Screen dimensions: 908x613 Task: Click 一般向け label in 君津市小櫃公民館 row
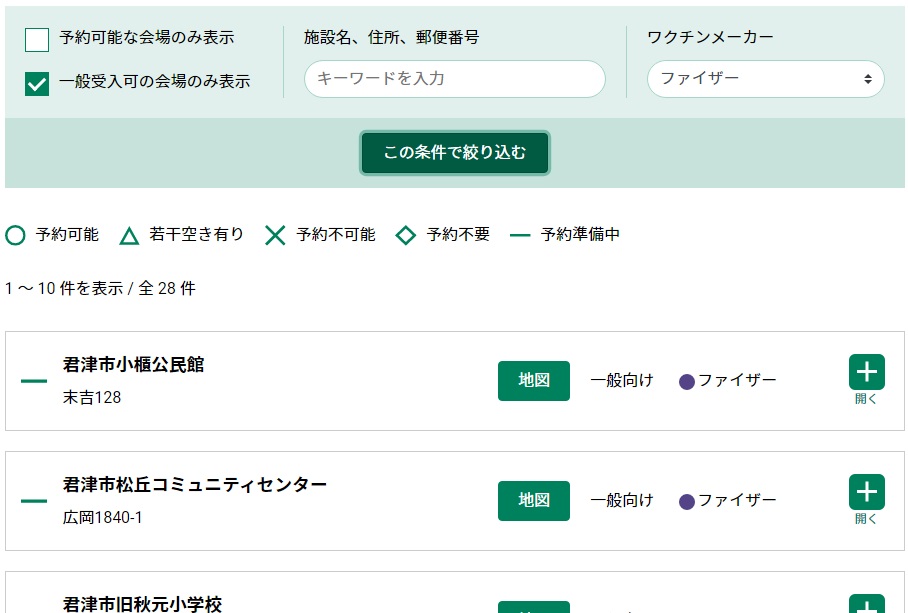[622, 380]
